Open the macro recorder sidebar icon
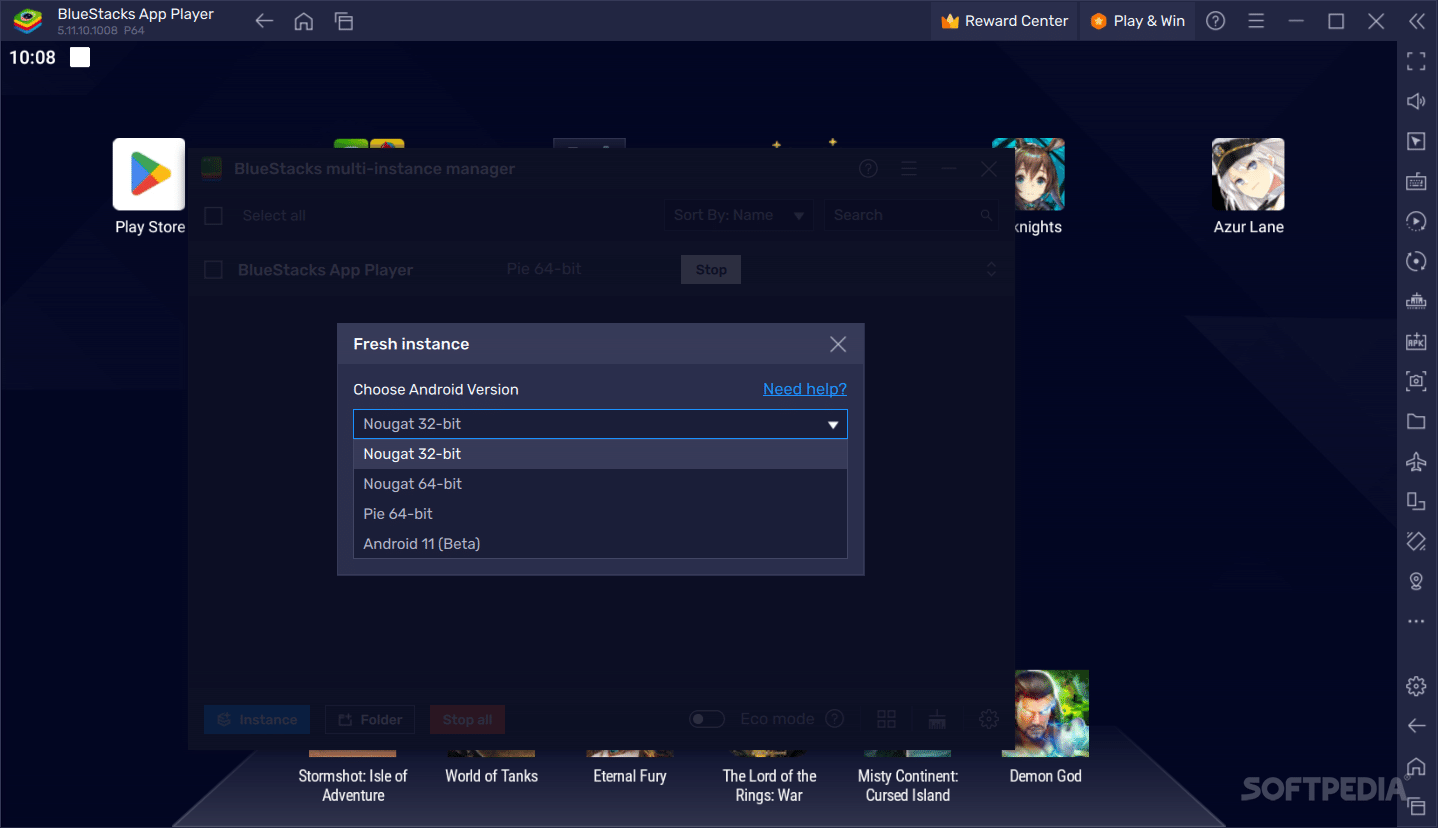 click(x=1416, y=221)
